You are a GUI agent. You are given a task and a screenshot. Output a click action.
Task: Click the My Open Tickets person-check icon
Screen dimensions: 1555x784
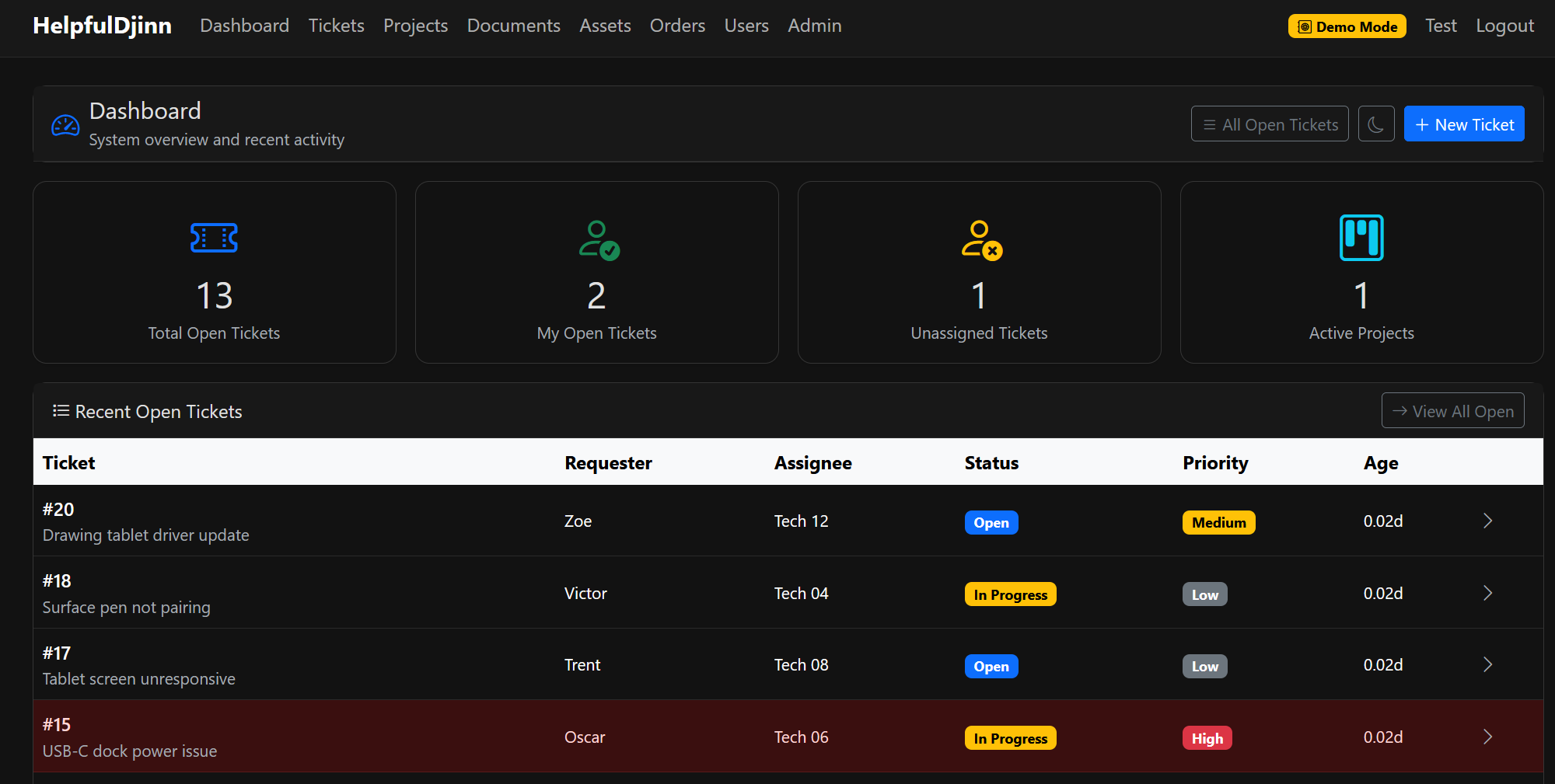tap(599, 240)
